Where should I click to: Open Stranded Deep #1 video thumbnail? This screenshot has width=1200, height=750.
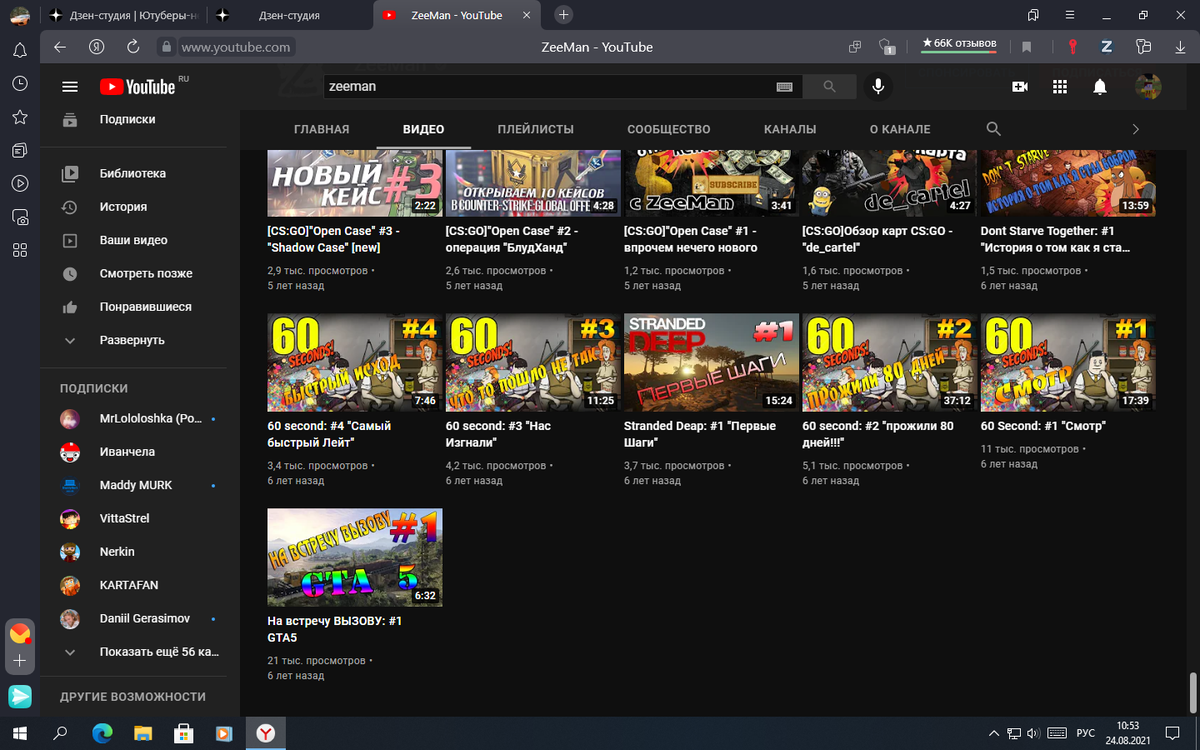pos(711,362)
